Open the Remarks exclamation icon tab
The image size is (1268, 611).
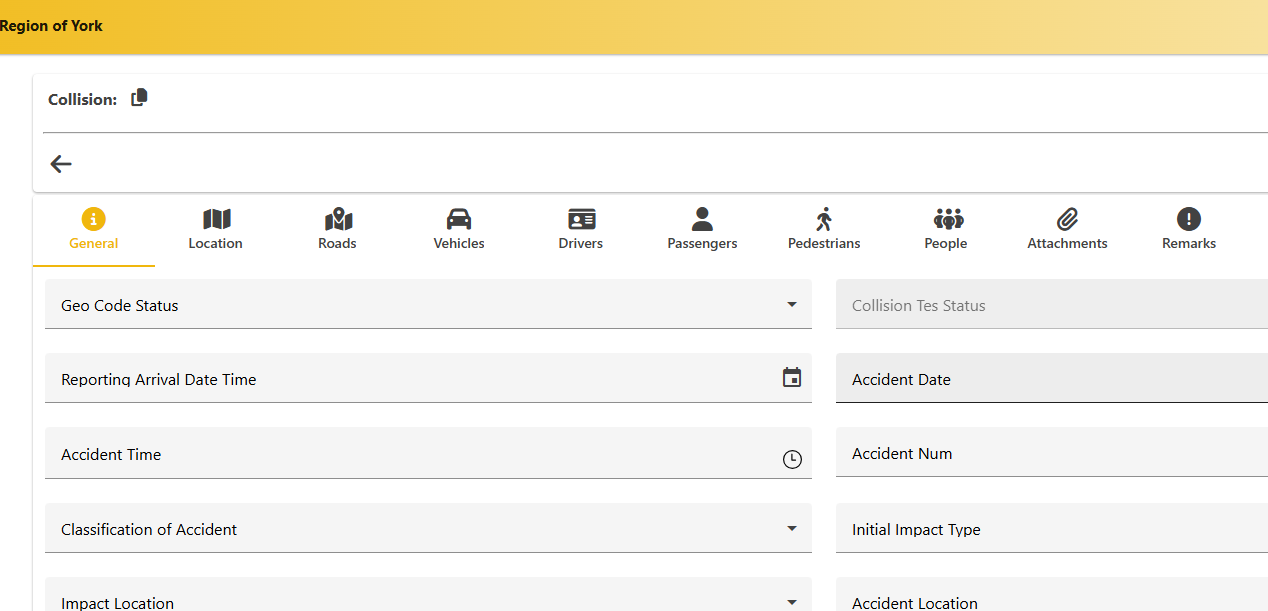[1188, 229]
